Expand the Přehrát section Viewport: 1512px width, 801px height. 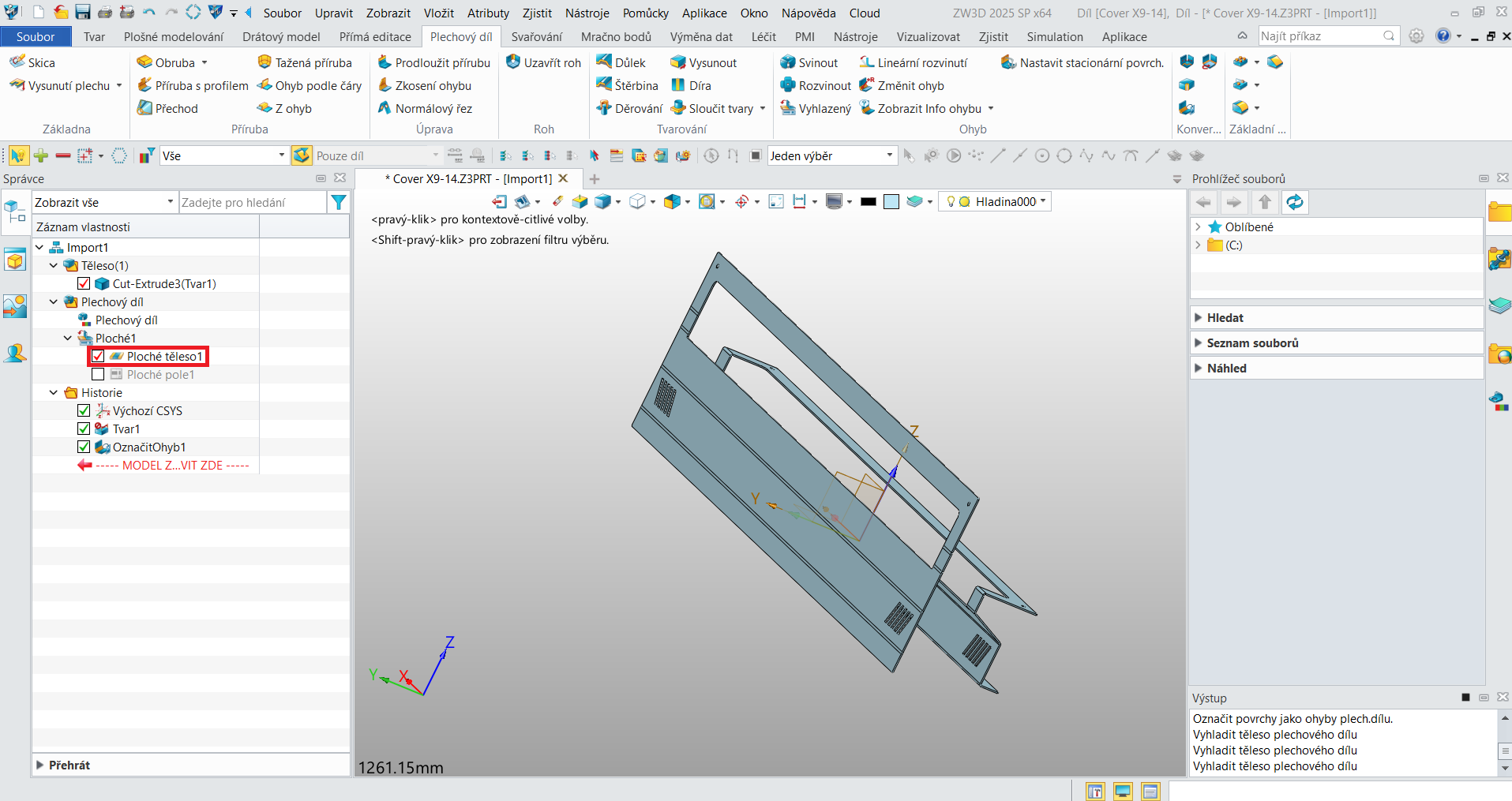coord(40,765)
